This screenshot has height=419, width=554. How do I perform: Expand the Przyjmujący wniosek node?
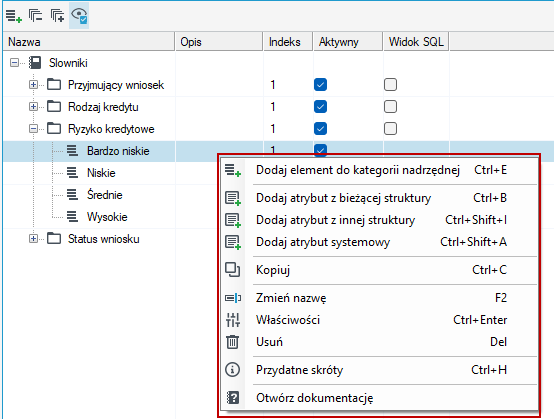(33, 85)
